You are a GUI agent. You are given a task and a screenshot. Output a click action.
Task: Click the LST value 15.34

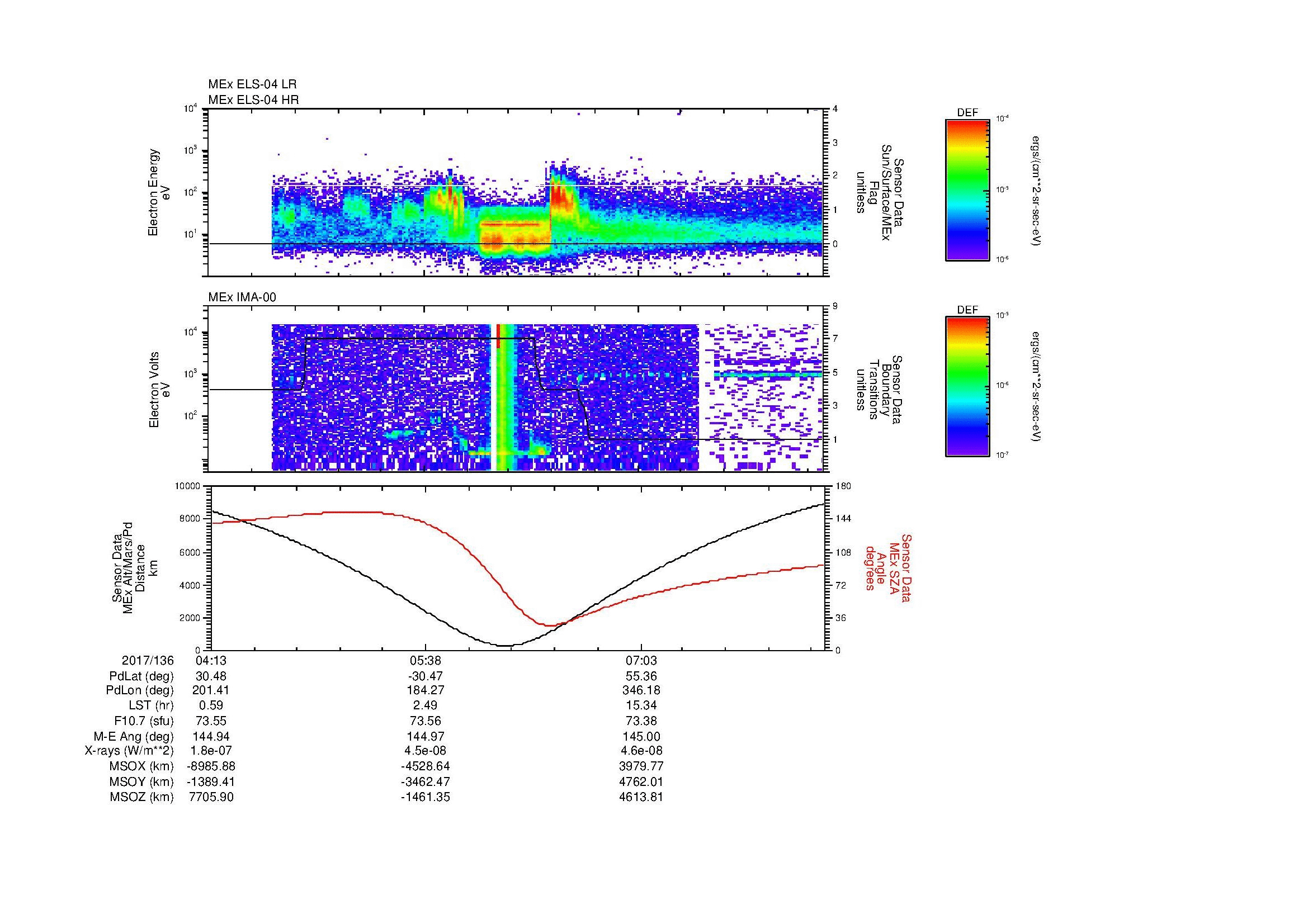(641, 706)
